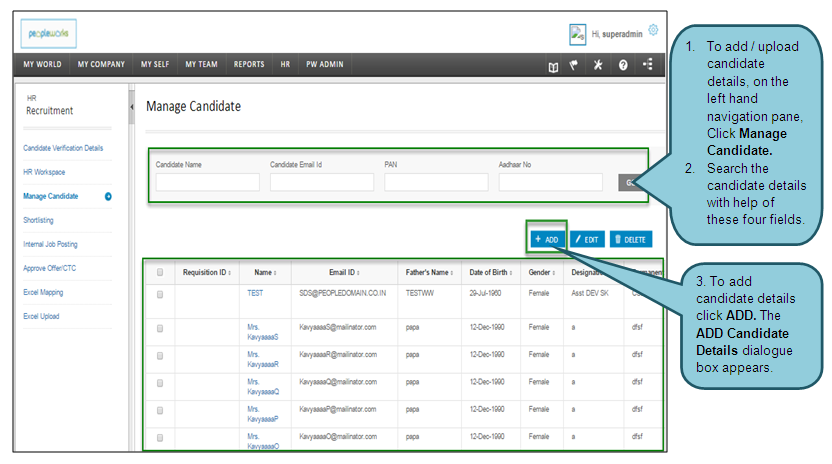Click the Candidate Name input field

[x=207, y=182]
